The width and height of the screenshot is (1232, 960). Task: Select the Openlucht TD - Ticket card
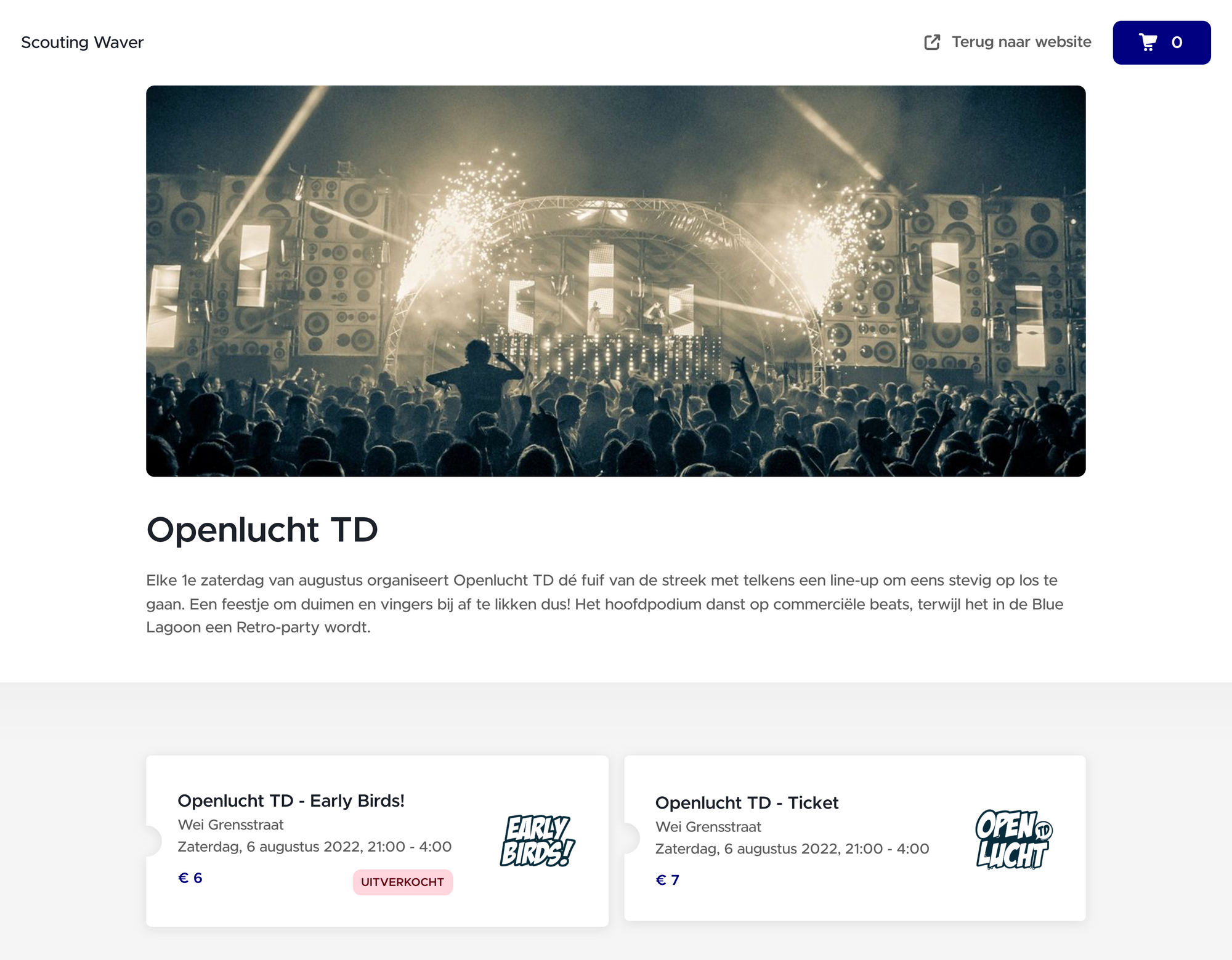[855, 839]
